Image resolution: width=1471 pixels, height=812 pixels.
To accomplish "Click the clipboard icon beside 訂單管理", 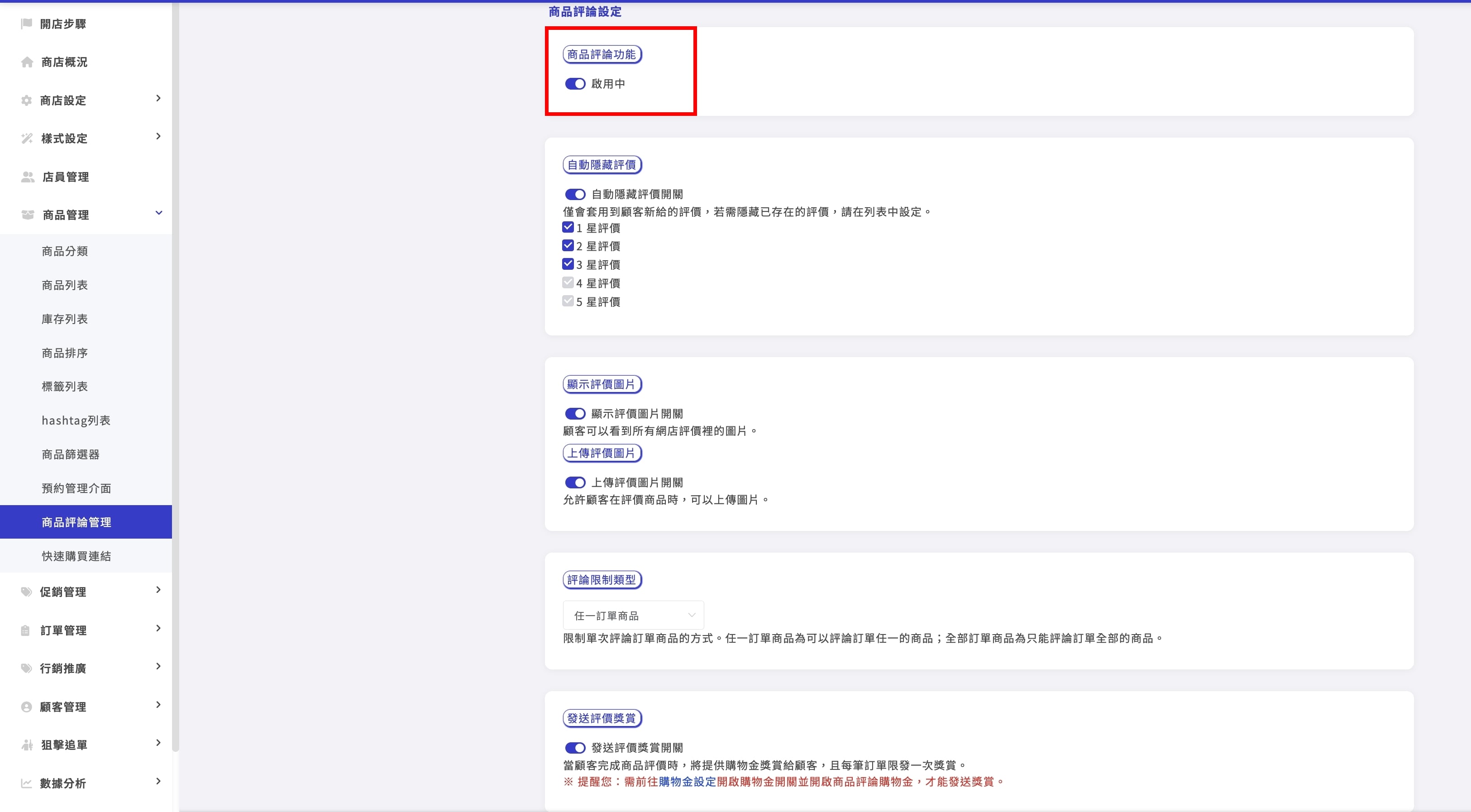I will tap(25, 630).
